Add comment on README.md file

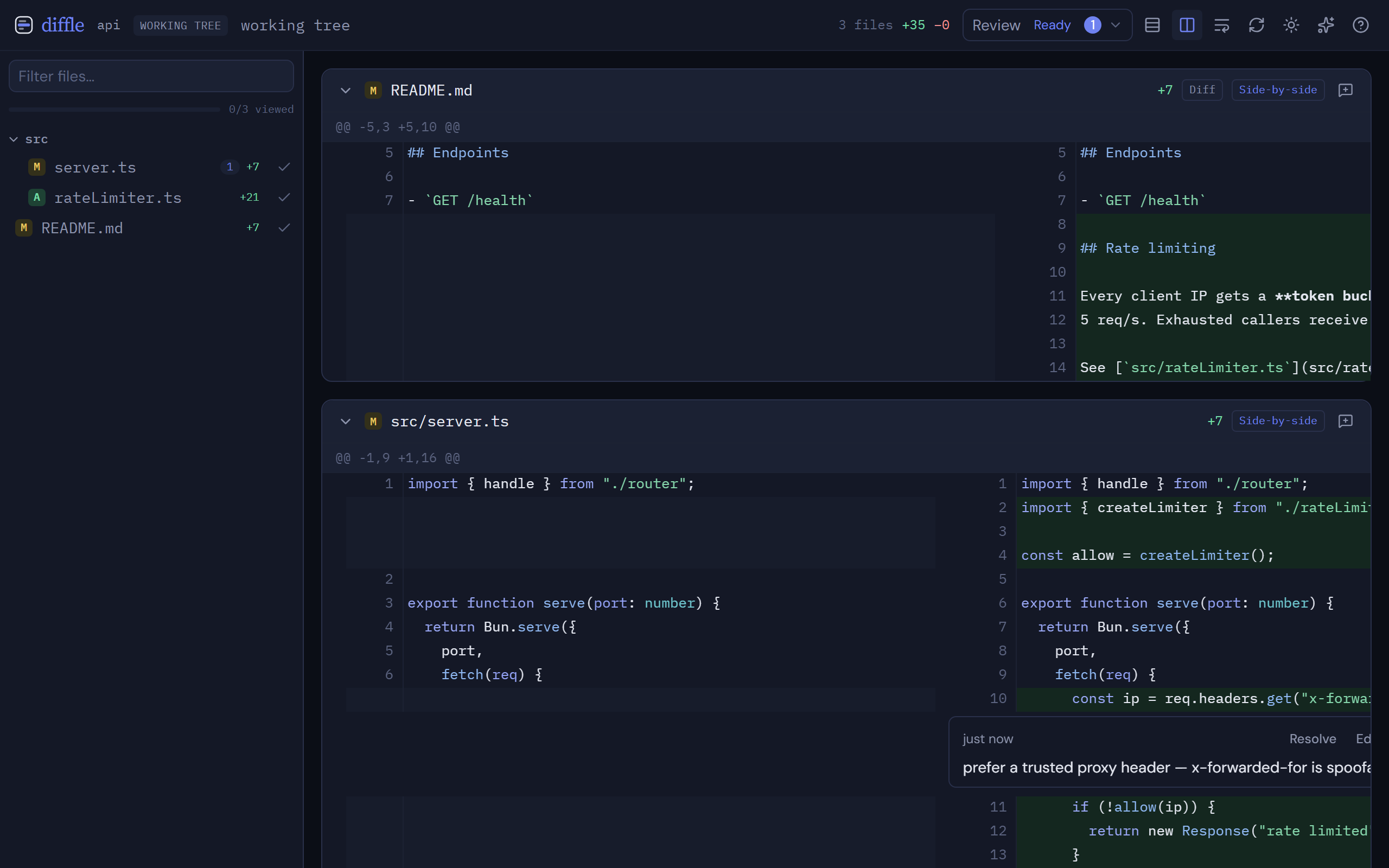click(1346, 90)
